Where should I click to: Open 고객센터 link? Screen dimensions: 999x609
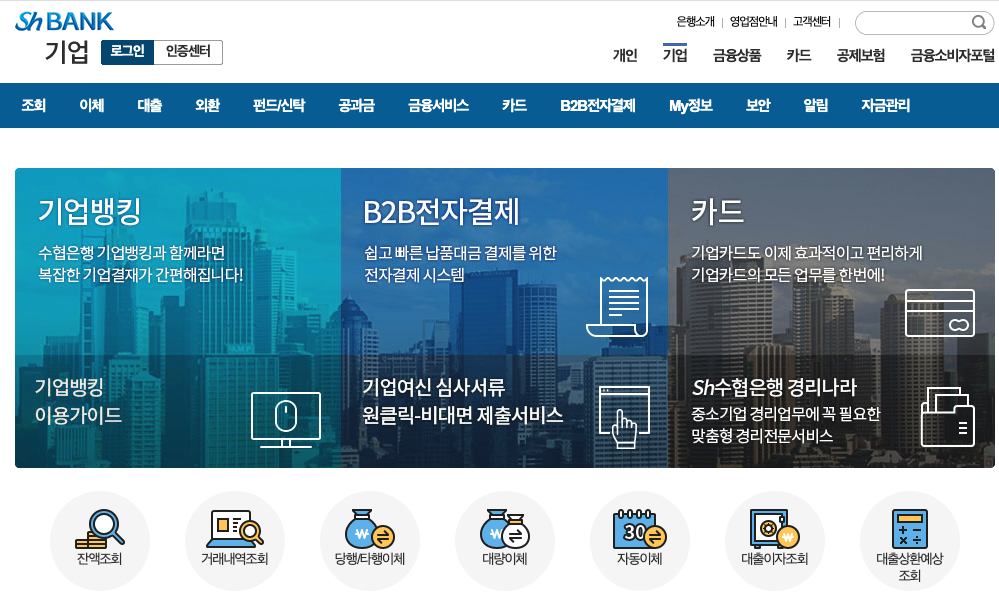pos(811,22)
